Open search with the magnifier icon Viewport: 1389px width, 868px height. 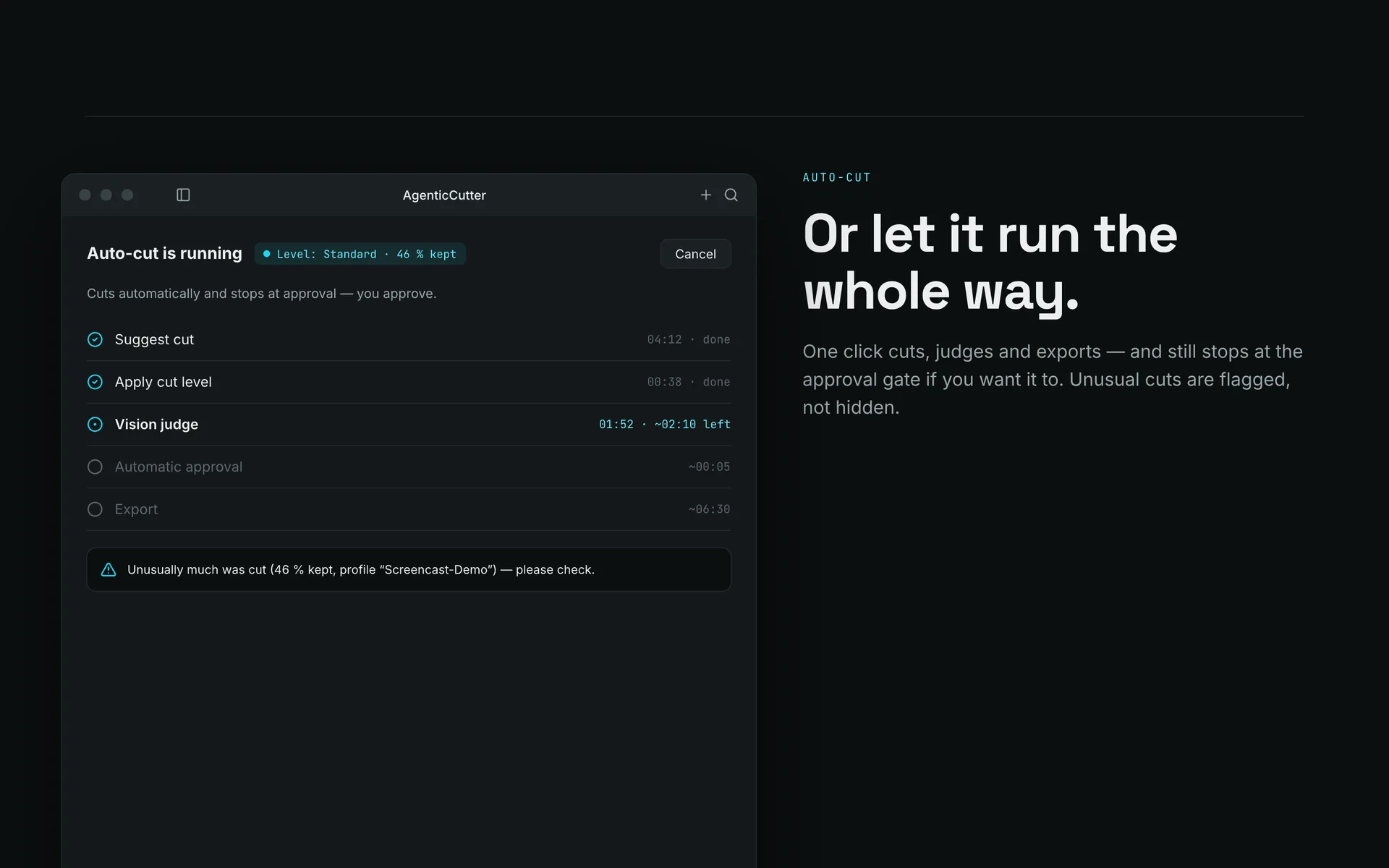pos(731,195)
